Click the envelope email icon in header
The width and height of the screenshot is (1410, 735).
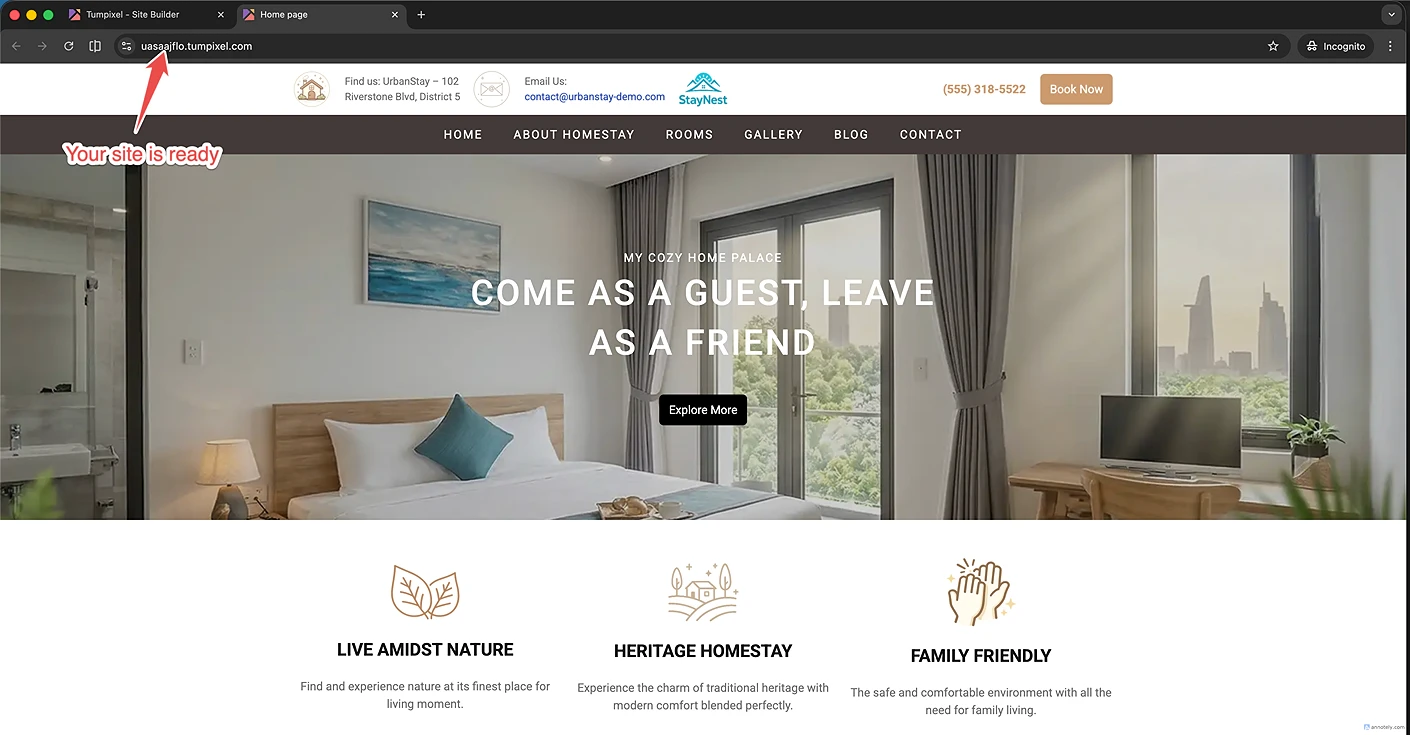coord(491,89)
